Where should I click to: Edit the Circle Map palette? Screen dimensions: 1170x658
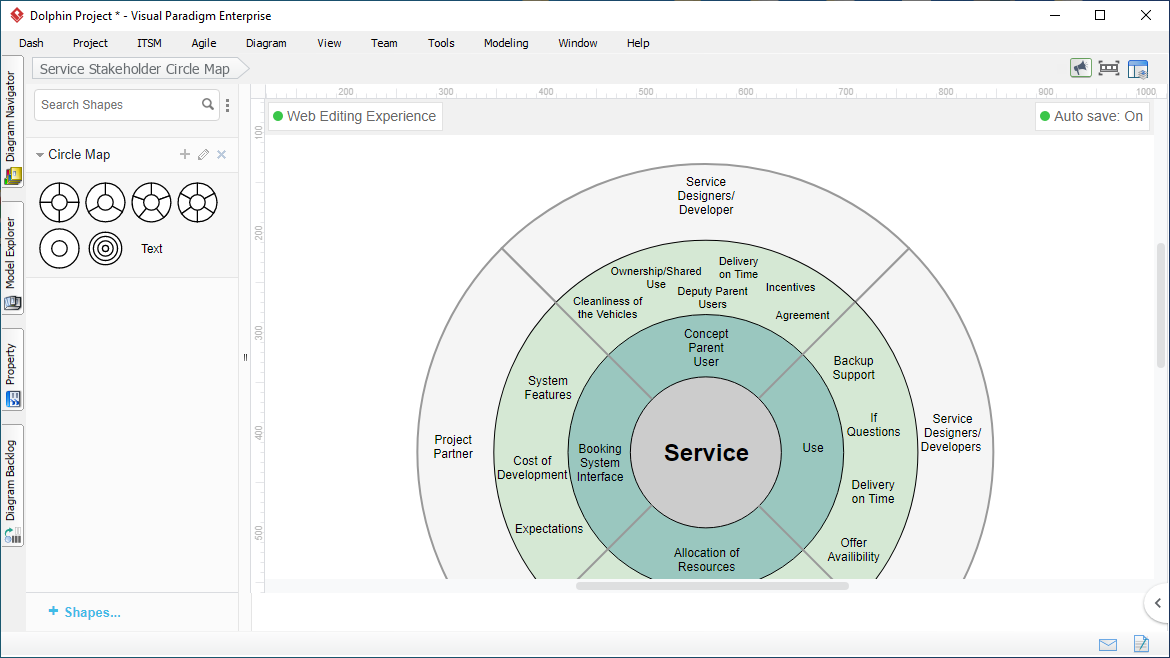point(203,154)
